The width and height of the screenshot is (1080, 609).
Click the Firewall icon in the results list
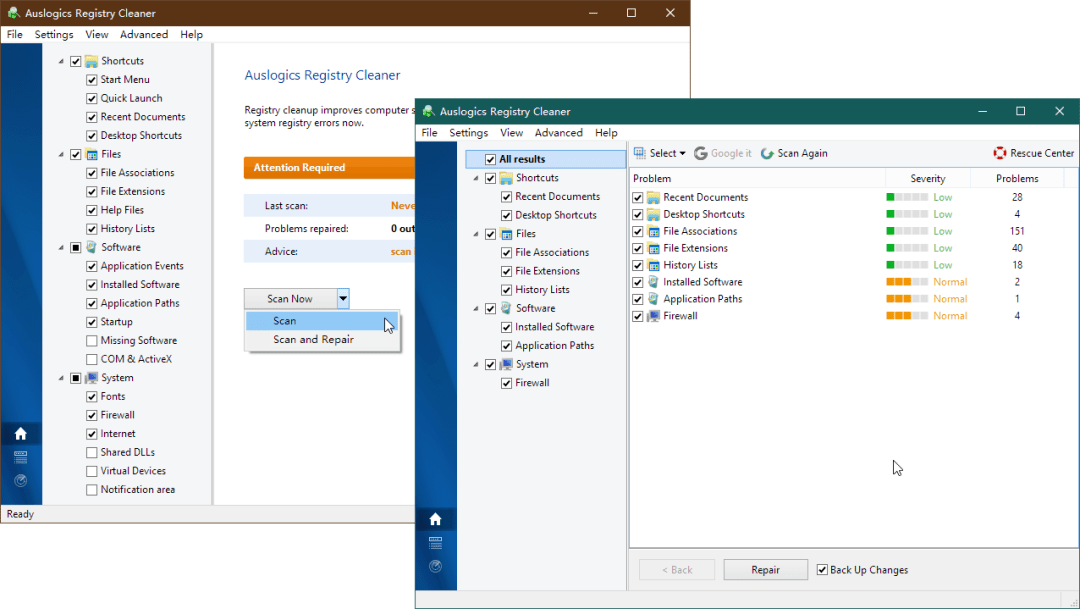653,316
